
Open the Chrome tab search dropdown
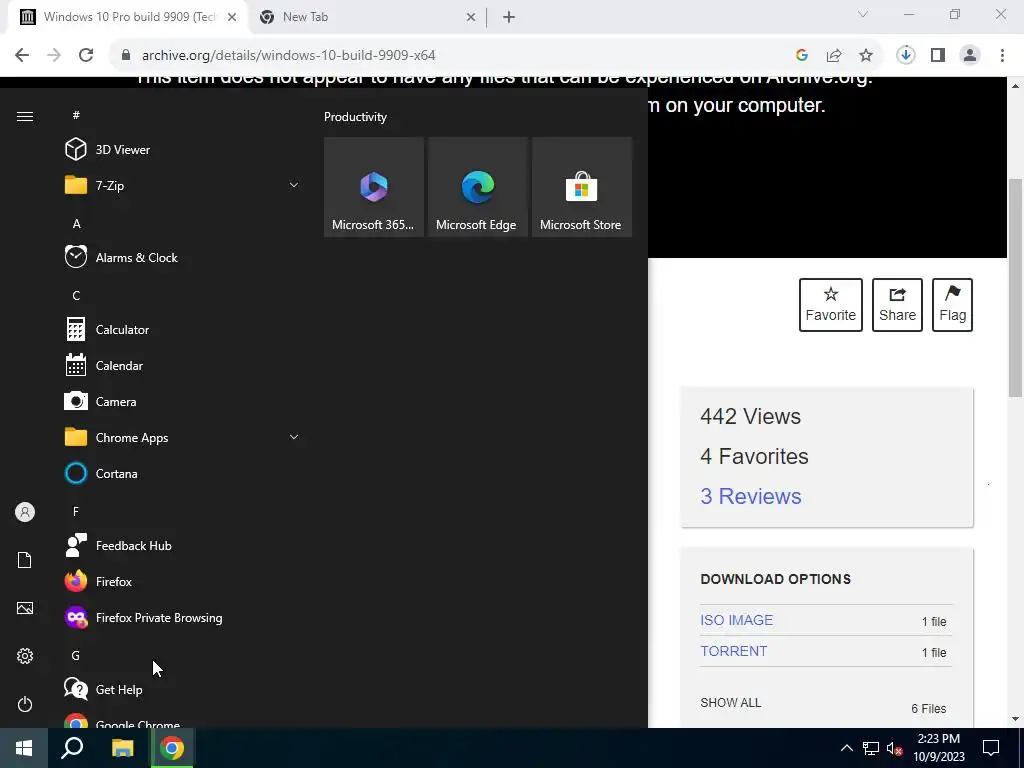[x=863, y=14]
